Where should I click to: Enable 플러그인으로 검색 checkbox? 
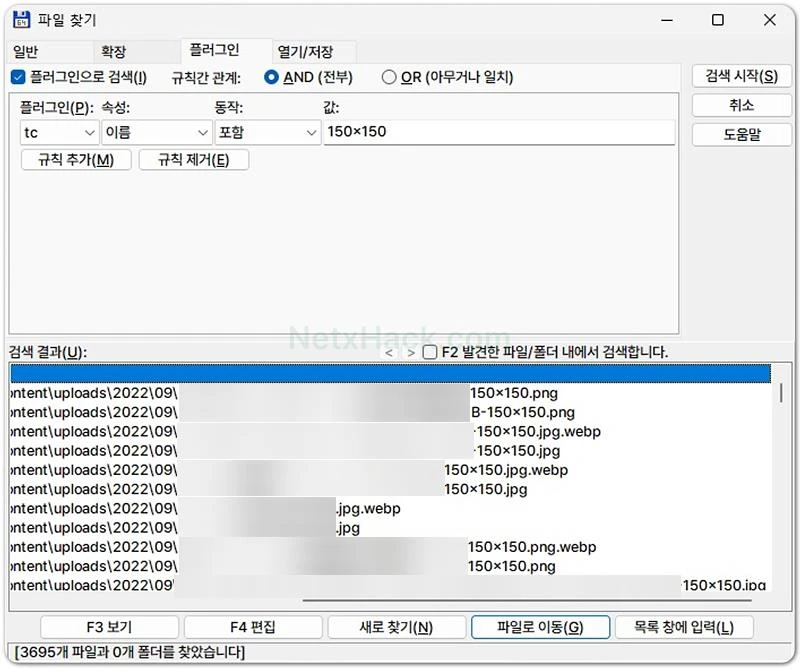[18, 77]
